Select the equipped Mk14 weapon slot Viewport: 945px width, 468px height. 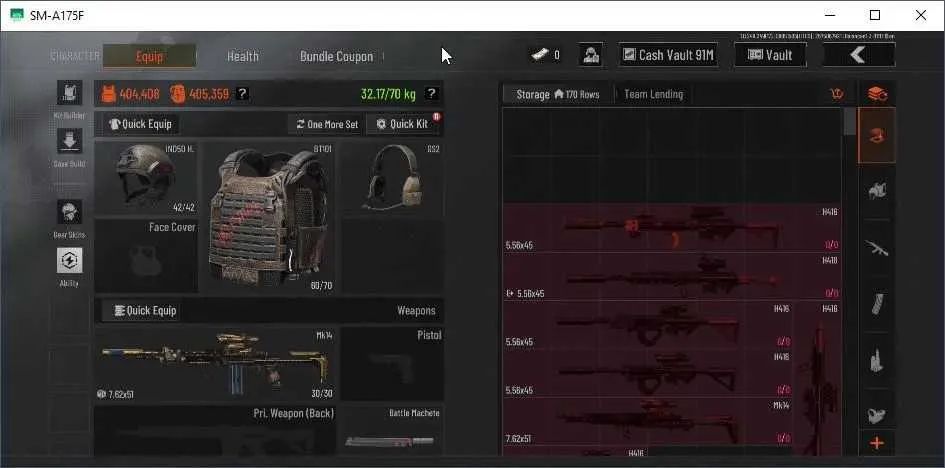[x=216, y=364]
